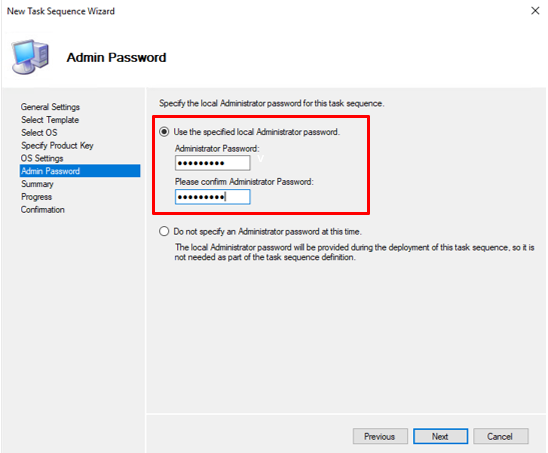Cancel the task sequence wizard
The image size is (548, 453).
coord(500,436)
